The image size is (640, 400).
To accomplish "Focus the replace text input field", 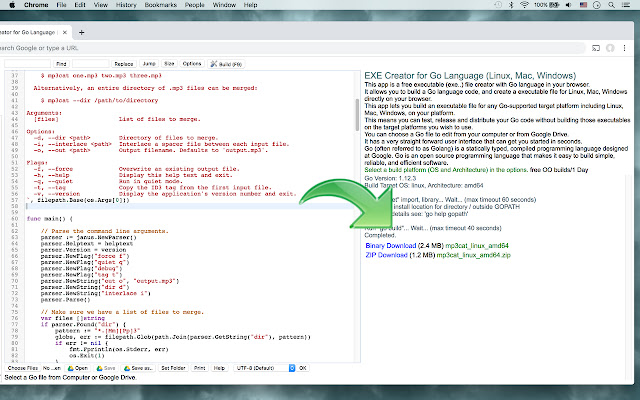I will click(x=91, y=64).
